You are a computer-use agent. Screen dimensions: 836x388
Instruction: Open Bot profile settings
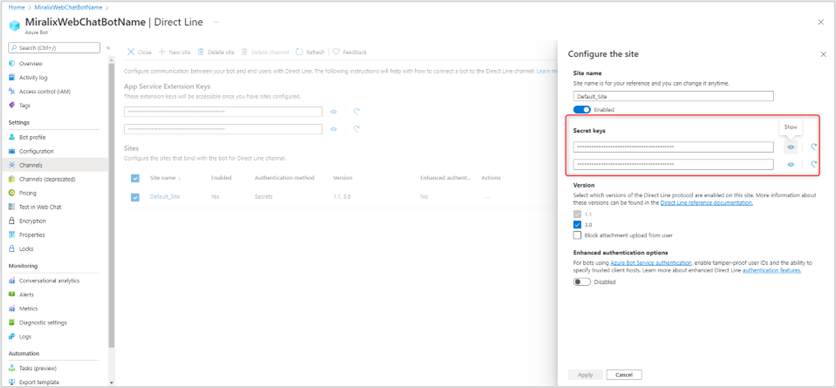32,137
